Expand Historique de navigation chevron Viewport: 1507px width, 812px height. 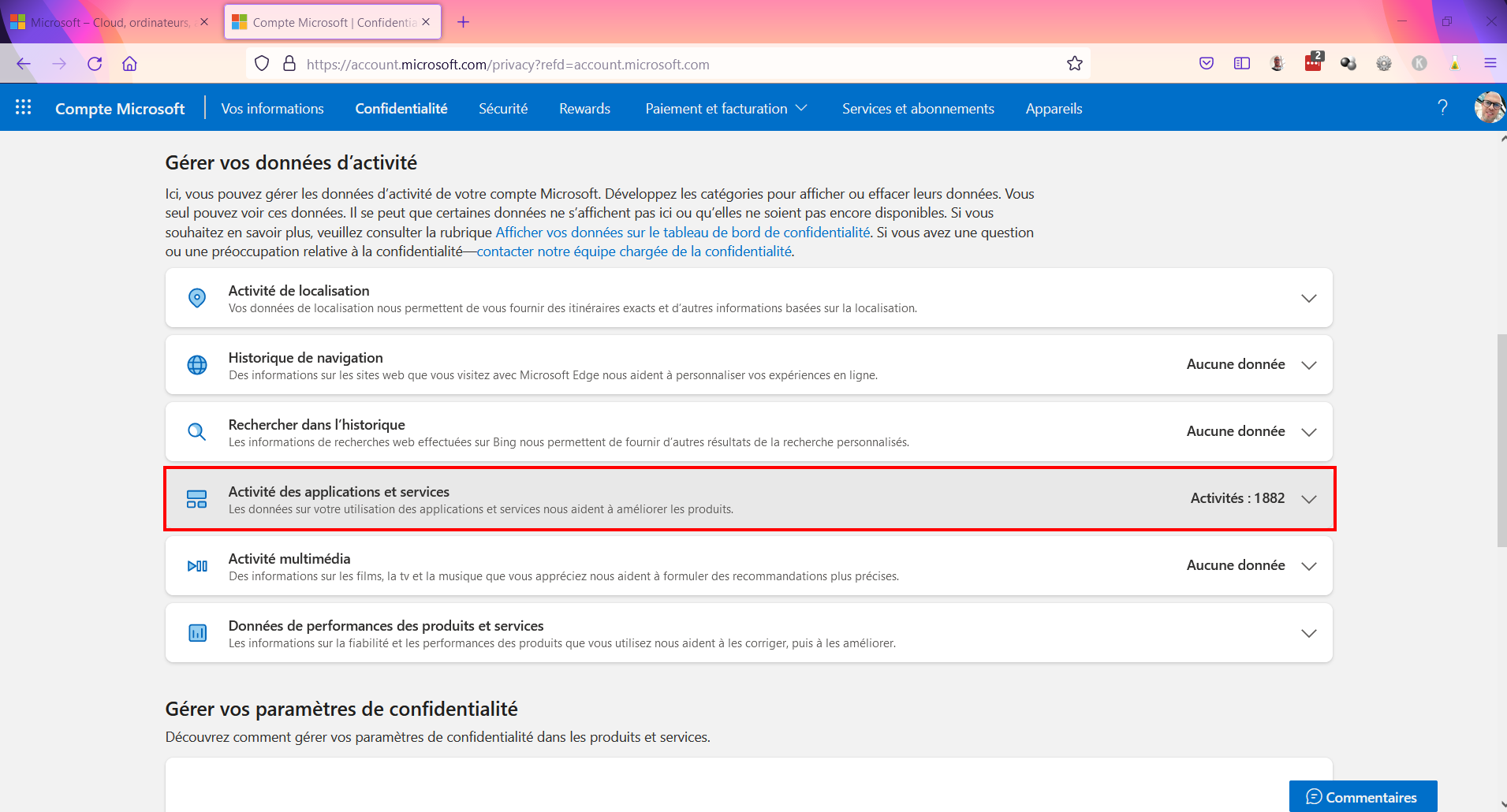tap(1309, 365)
